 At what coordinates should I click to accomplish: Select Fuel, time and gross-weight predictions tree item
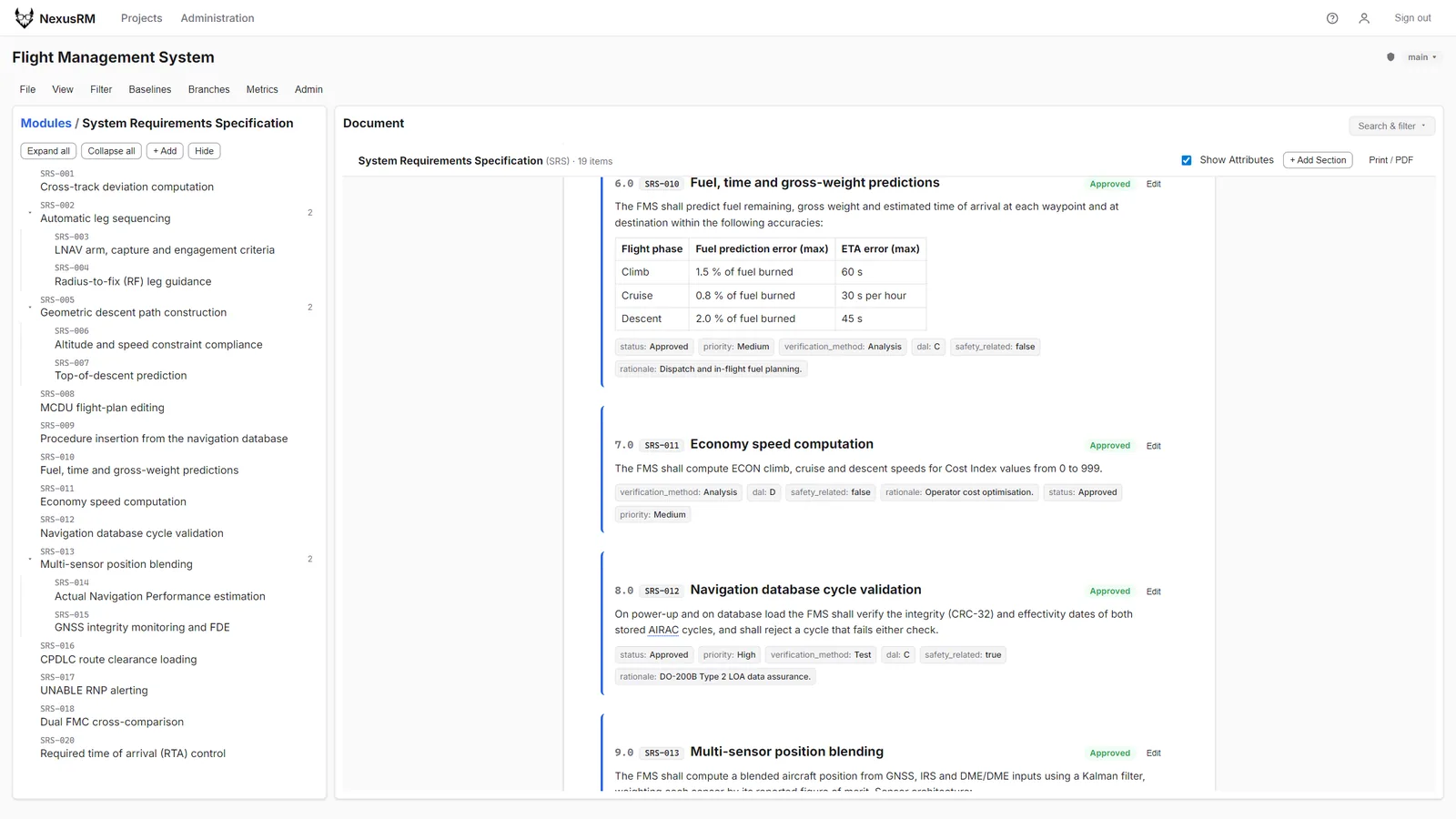point(139,464)
